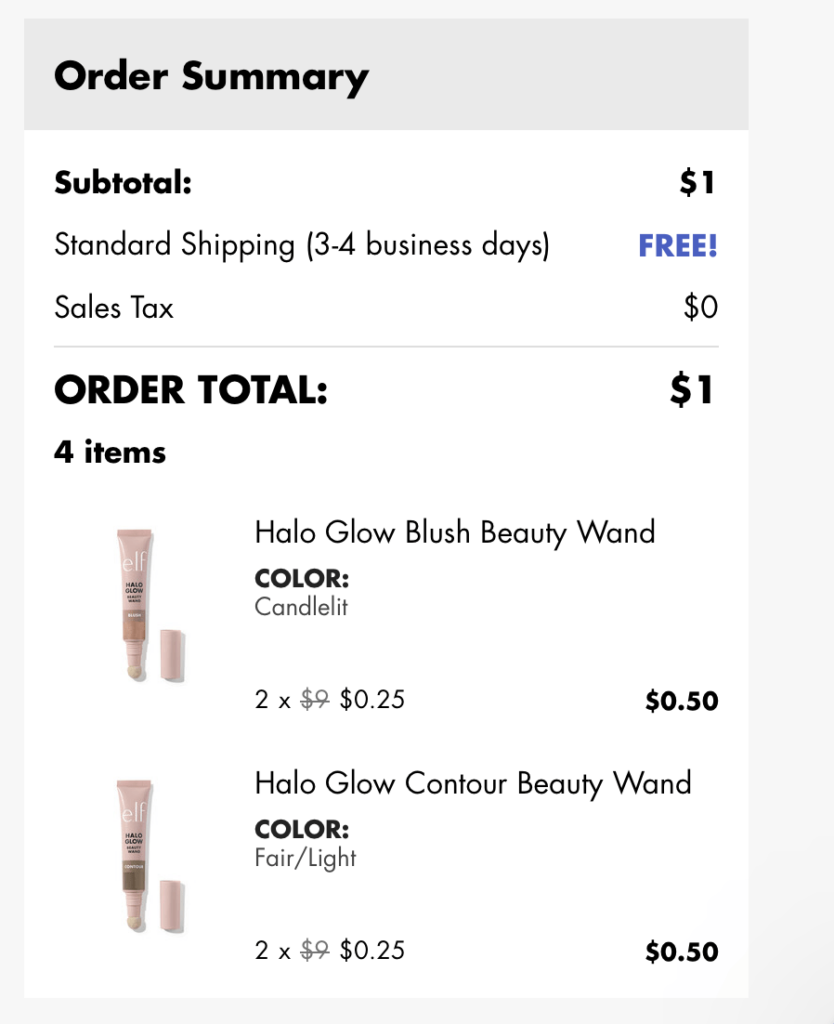Click the Blush Wand crossed-out $9 price

point(315,700)
